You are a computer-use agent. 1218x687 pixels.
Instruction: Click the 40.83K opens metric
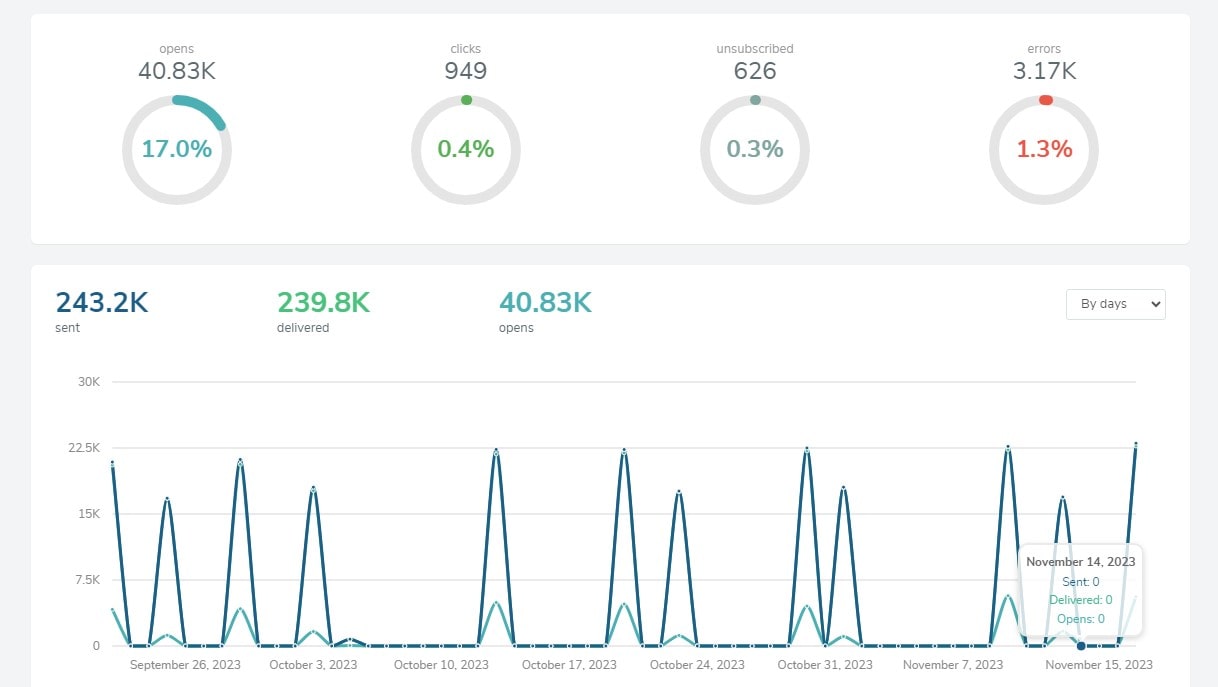545,302
